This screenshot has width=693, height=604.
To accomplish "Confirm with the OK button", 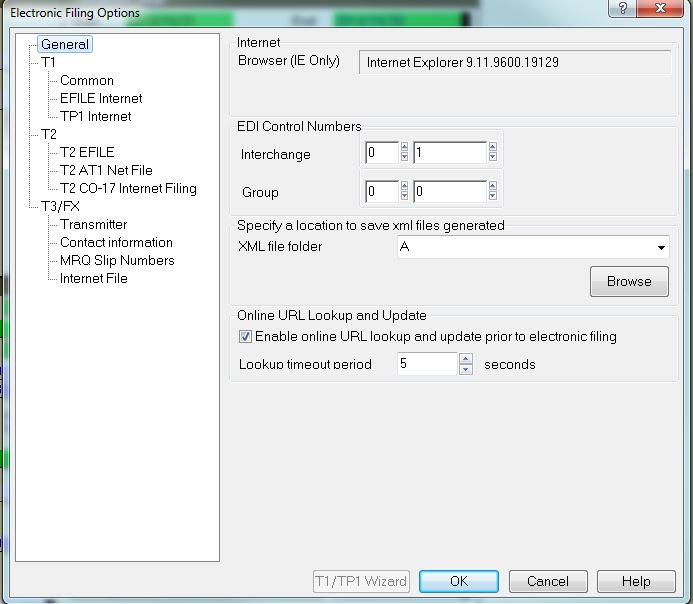I will tap(459, 581).
